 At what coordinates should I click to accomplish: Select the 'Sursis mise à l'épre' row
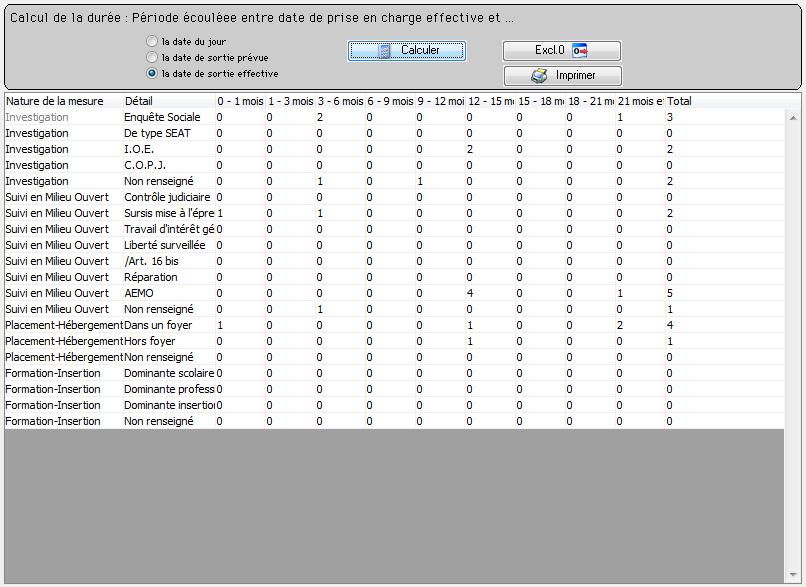pyautogui.click(x=394, y=213)
